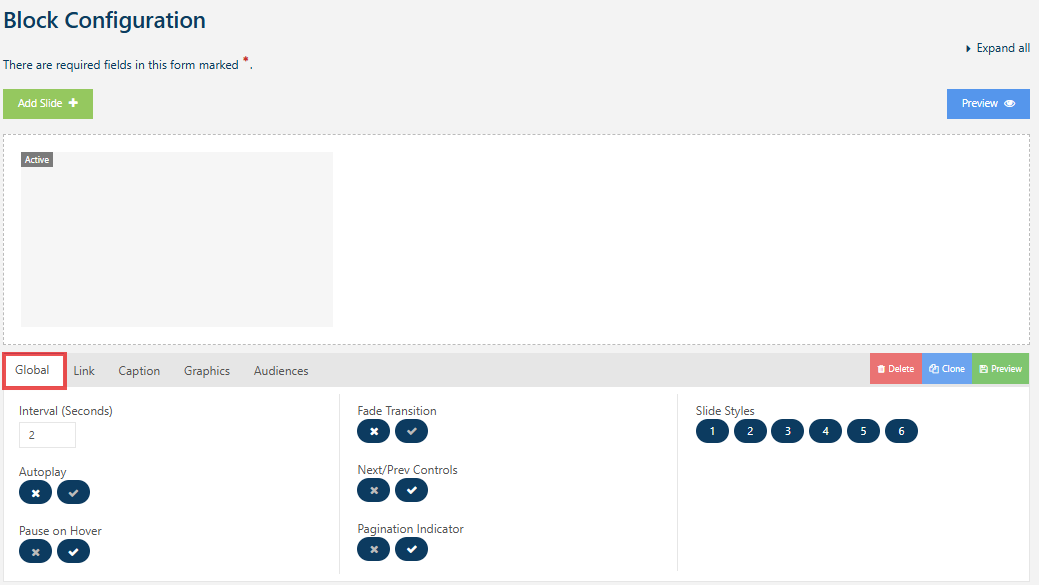Disable Pagination Indicator with X
Image resolution: width=1039 pixels, height=585 pixels.
[x=373, y=549]
